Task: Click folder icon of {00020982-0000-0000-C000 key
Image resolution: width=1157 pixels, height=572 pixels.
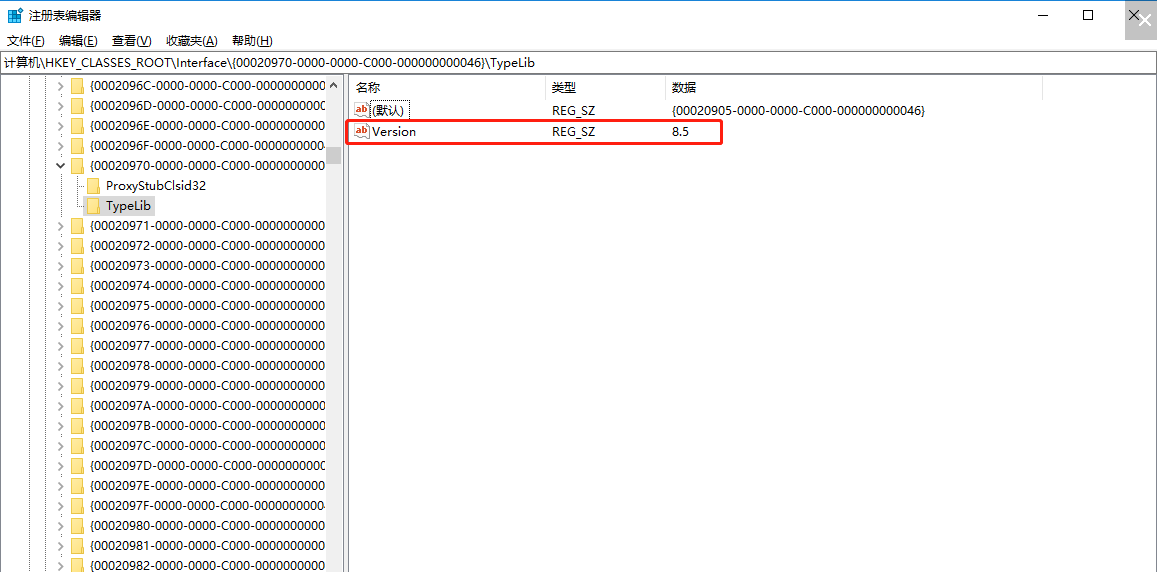Action: (77, 566)
